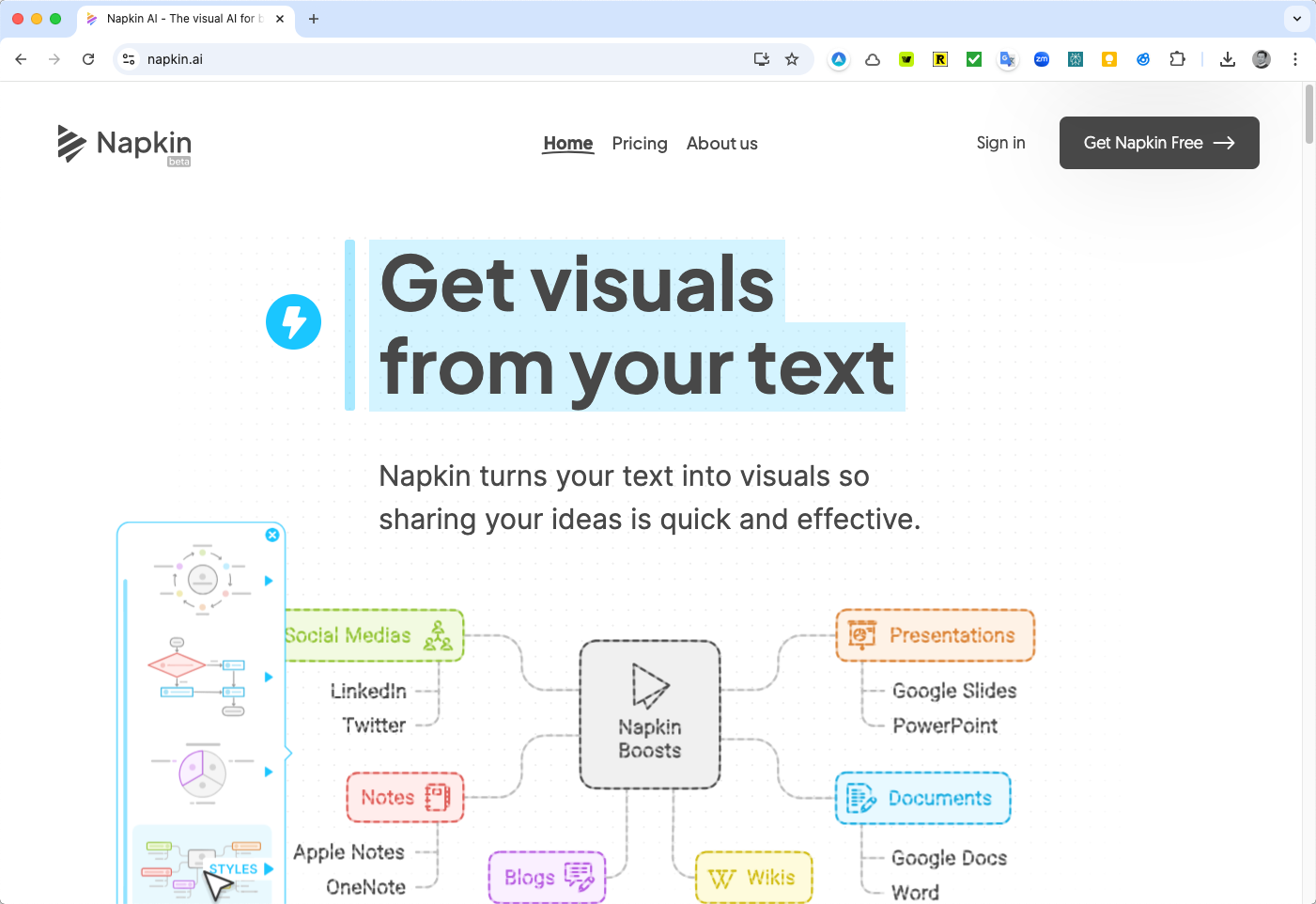Bookmark this page with star icon
This screenshot has height=904, width=1316.
click(792, 59)
